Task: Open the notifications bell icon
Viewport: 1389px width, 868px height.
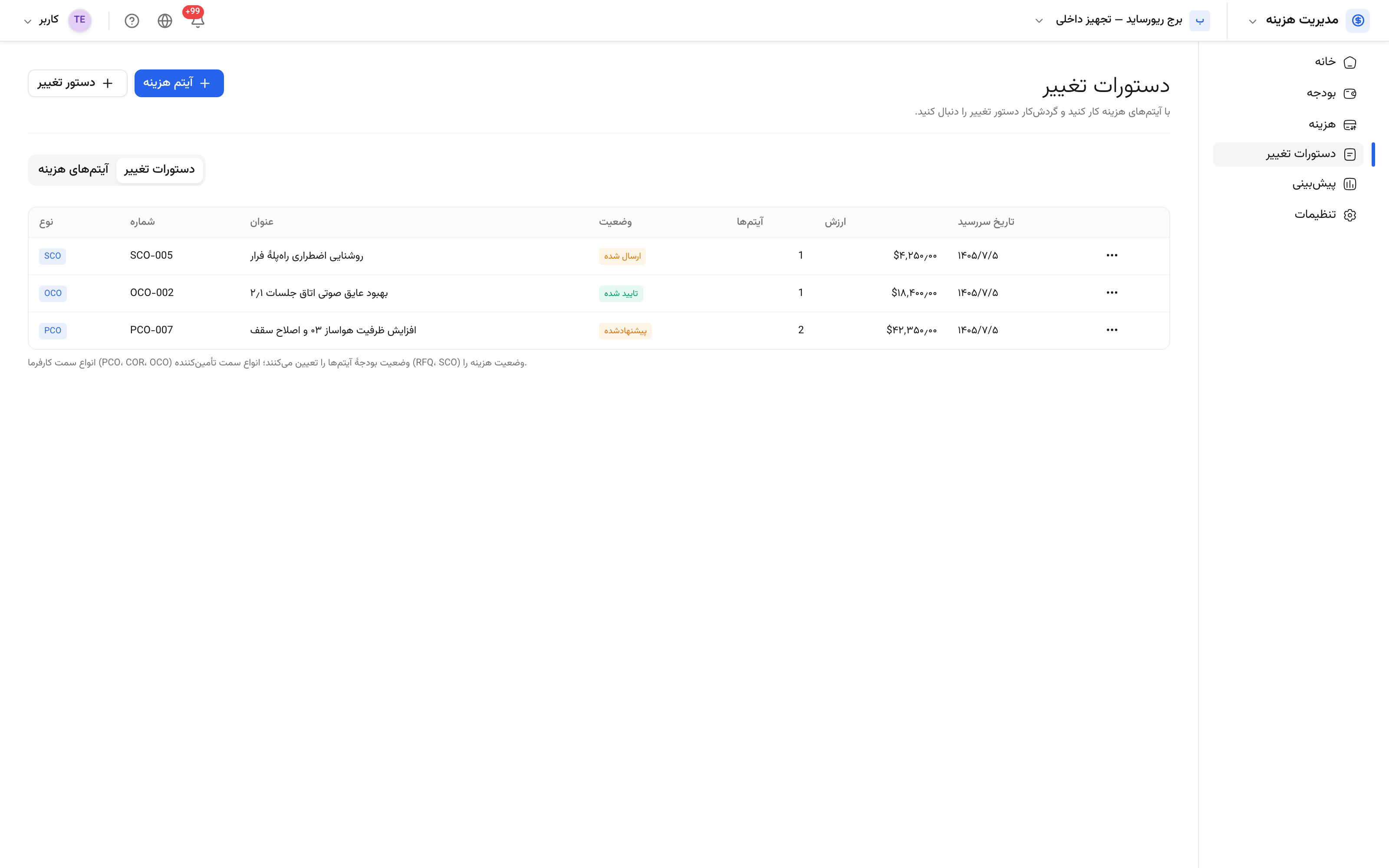Action: [x=197, y=21]
